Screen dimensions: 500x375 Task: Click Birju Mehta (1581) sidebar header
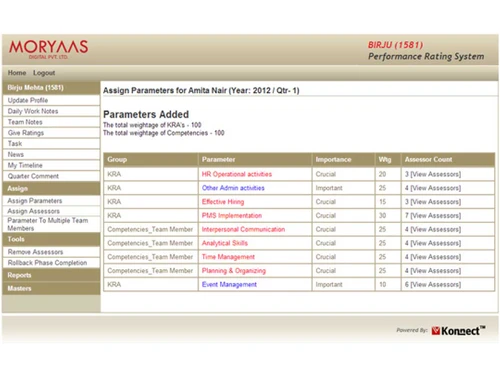tap(51, 88)
